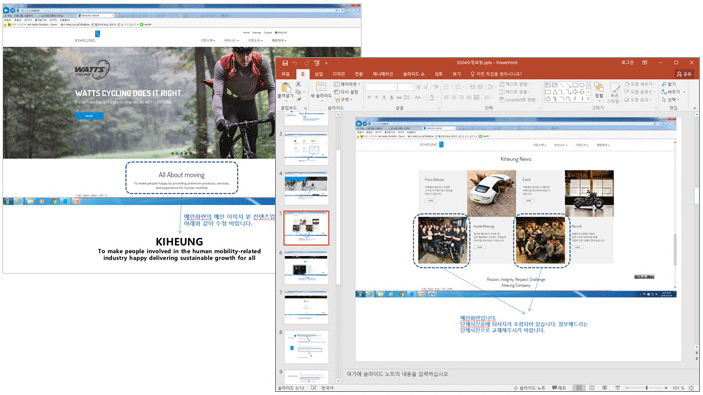Click the Reset button in the Slides group
The height and width of the screenshot is (395, 703).
[x=347, y=92]
